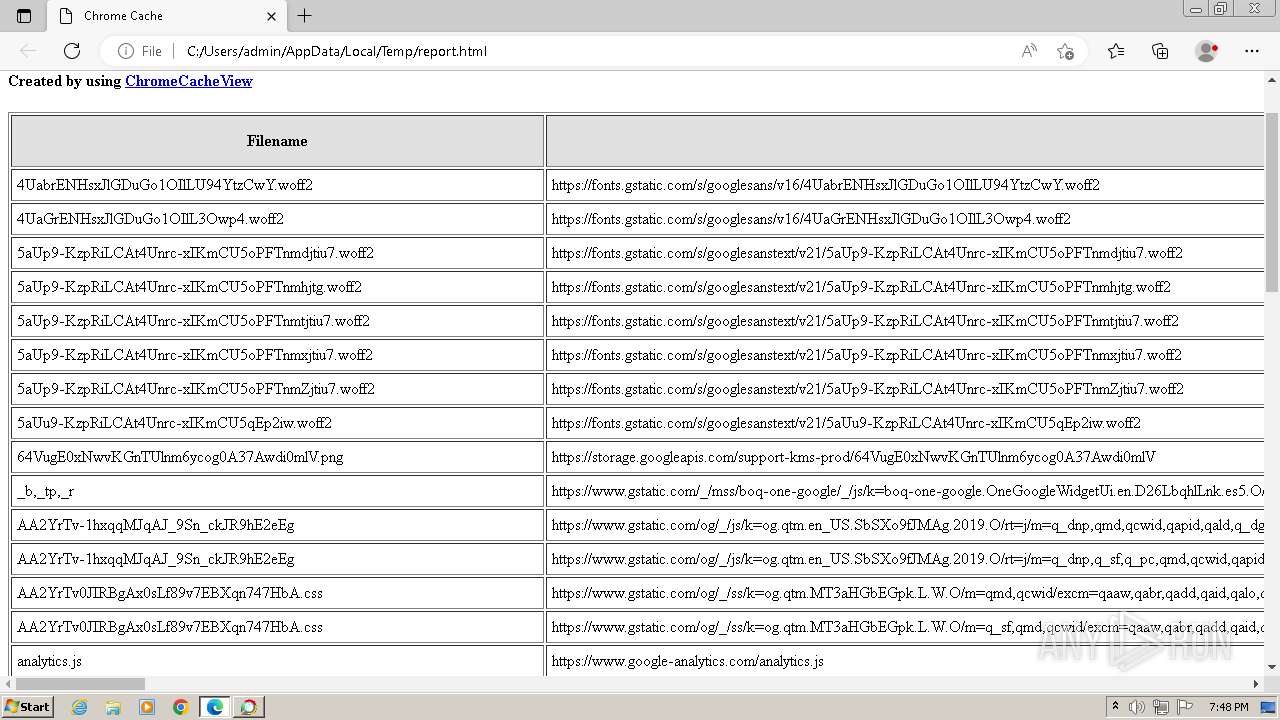This screenshot has height=720, width=1280.
Task: Select filename ending CU5qEp2iw.woff2
Action: point(174,423)
